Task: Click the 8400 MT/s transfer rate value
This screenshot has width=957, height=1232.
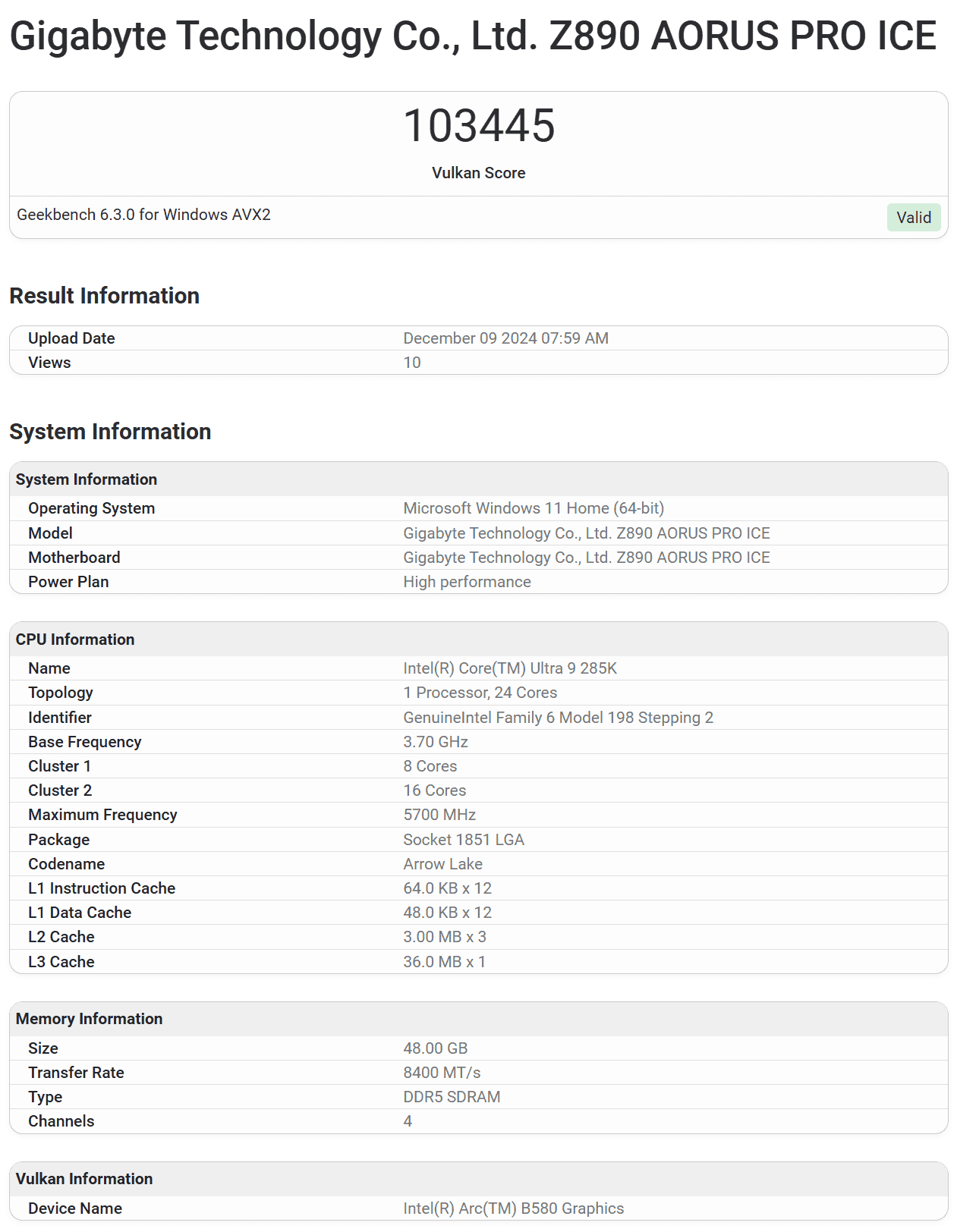Action: click(442, 1073)
